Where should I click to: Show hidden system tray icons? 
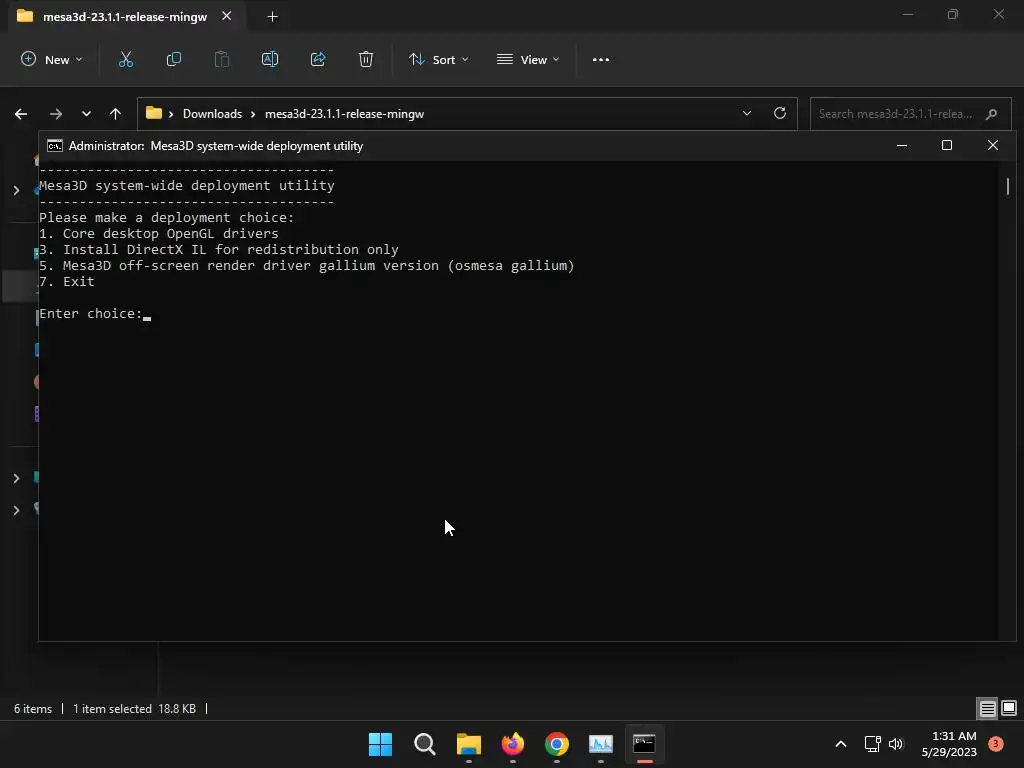841,744
